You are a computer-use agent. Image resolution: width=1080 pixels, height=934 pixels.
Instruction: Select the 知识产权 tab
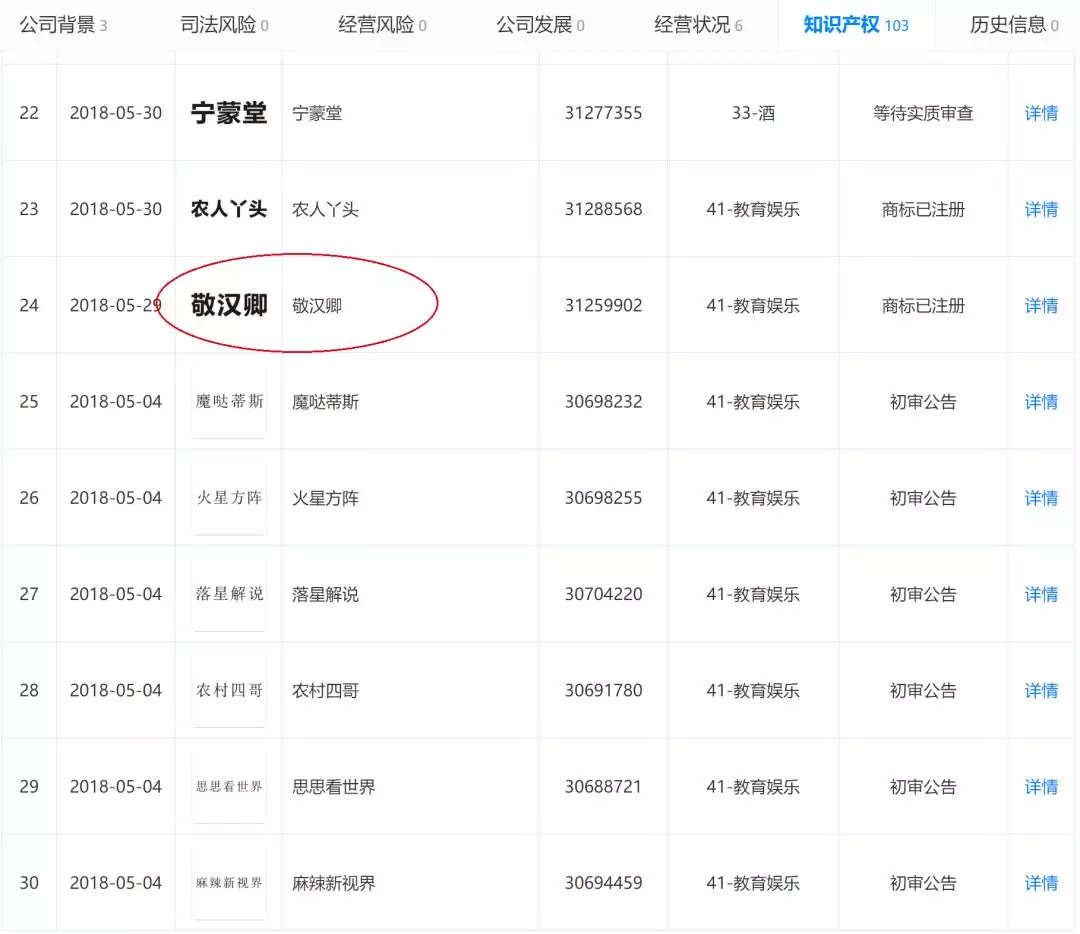855,25
